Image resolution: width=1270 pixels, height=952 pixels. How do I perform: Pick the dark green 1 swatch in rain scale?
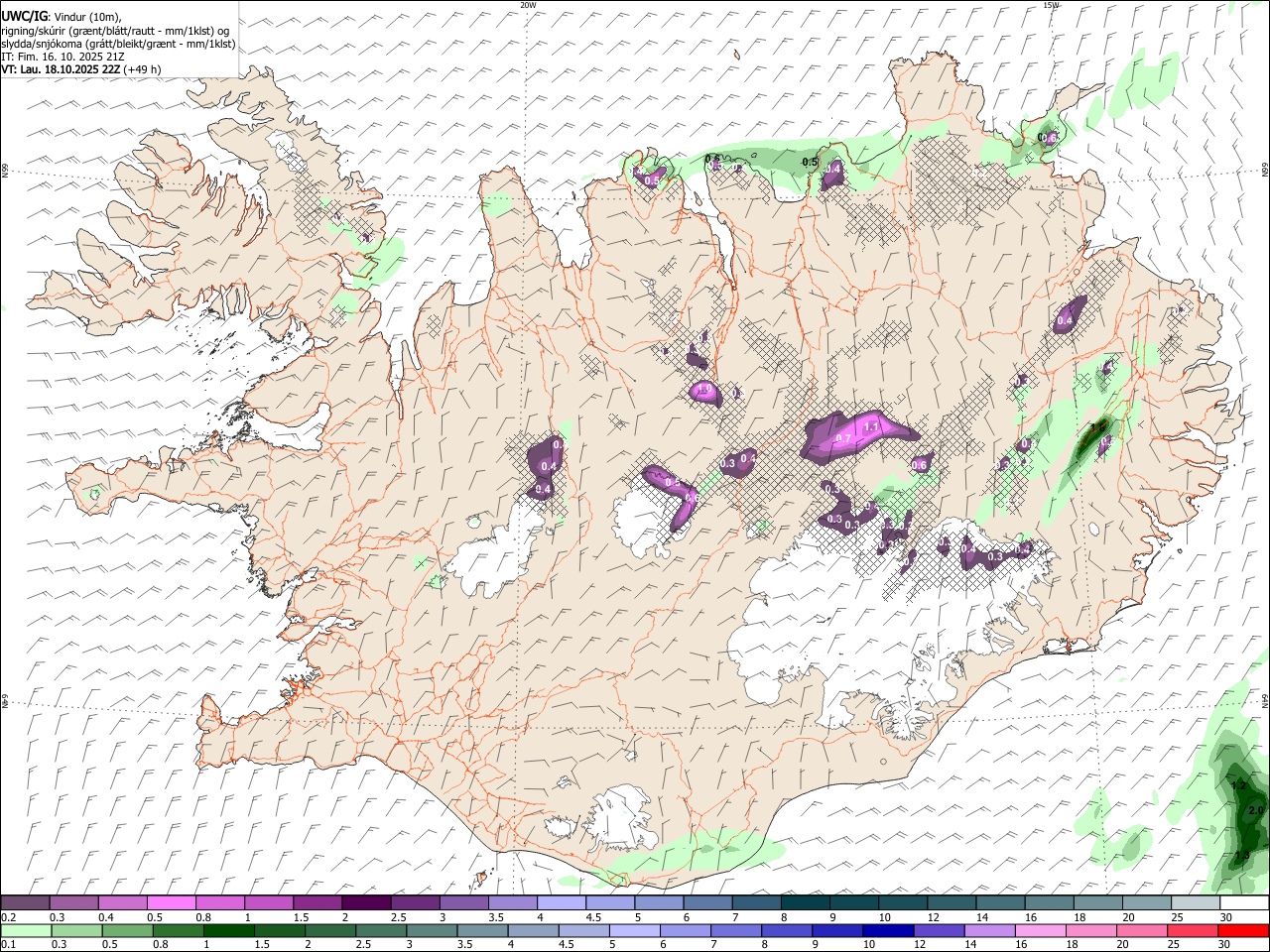pos(230,930)
